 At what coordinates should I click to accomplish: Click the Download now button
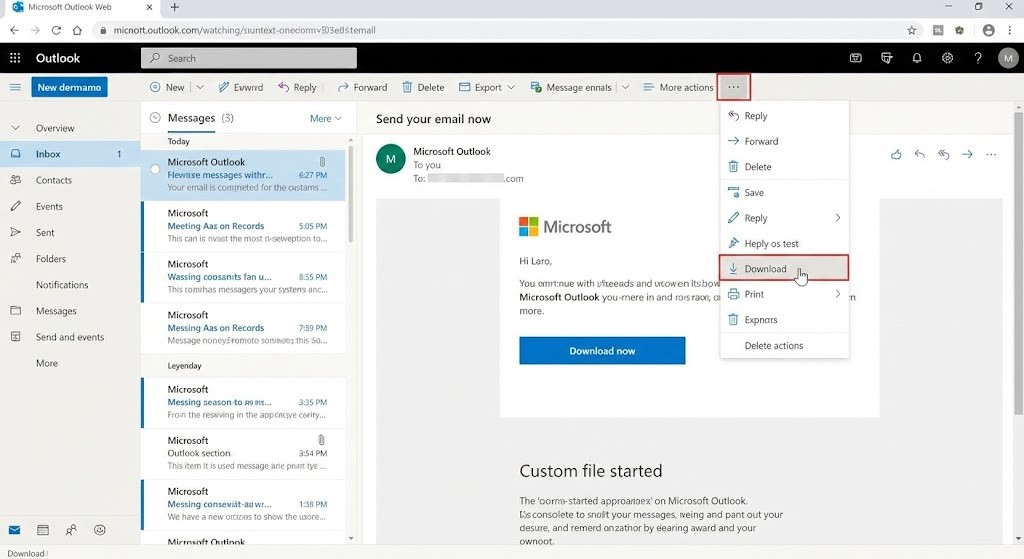[602, 351]
